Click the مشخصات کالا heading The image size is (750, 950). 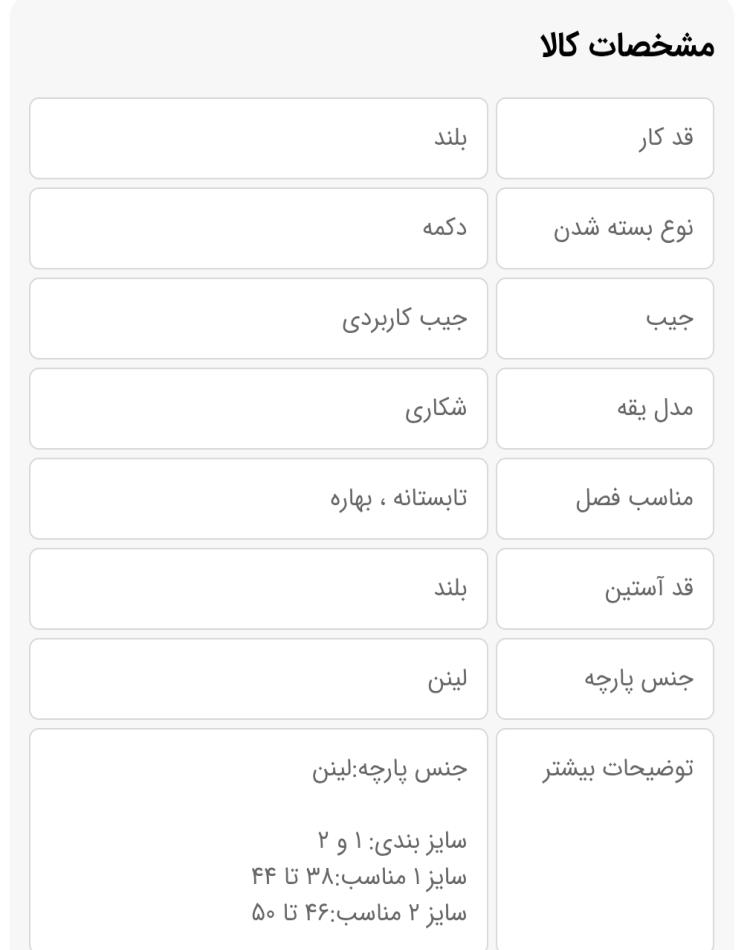pyautogui.click(x=627, y=46)
